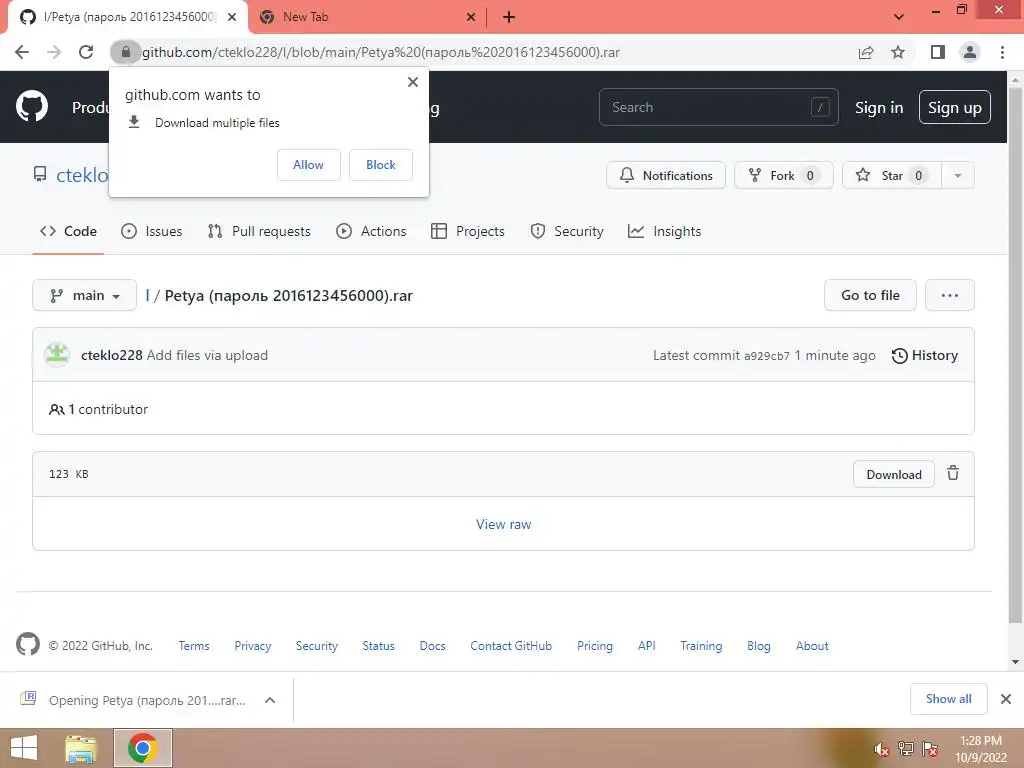Click Chrome icon in taskbar
This screenshot has width=1024, height=768.
click(142, 748)
